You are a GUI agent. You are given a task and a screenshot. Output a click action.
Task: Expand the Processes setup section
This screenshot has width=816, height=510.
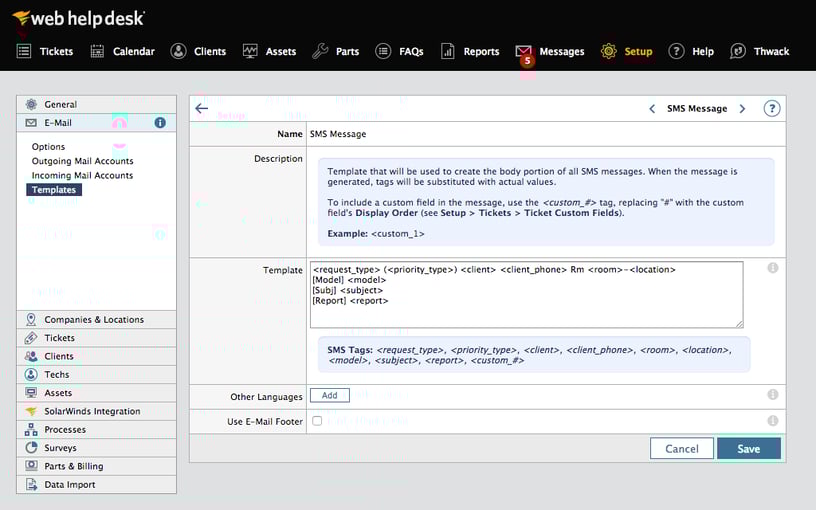coord(65,430)
